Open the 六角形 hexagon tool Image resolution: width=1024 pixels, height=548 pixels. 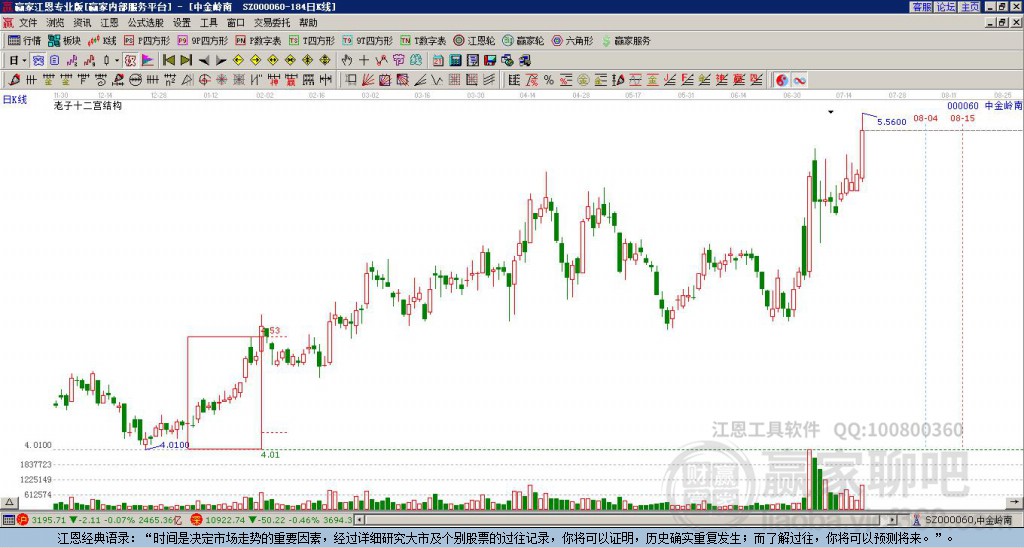[x=573, y=40]
